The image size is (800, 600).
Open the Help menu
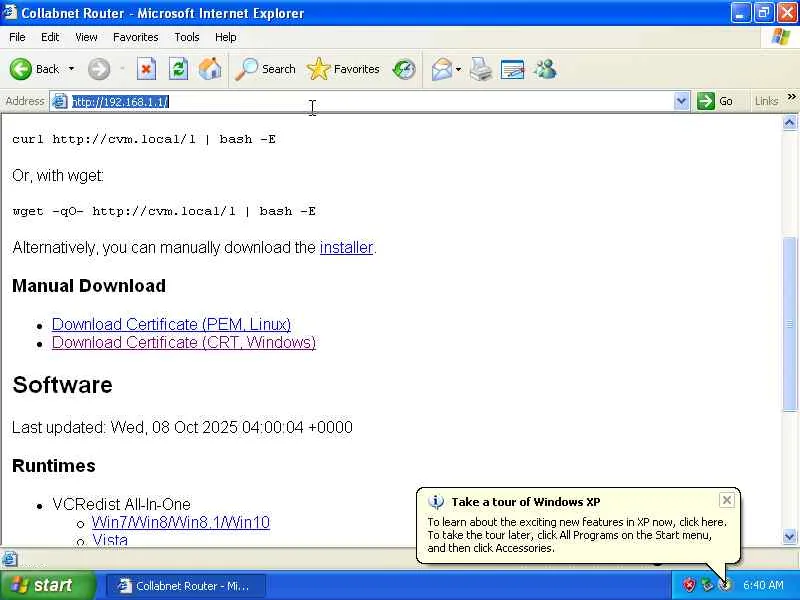(x=226, y=37)
